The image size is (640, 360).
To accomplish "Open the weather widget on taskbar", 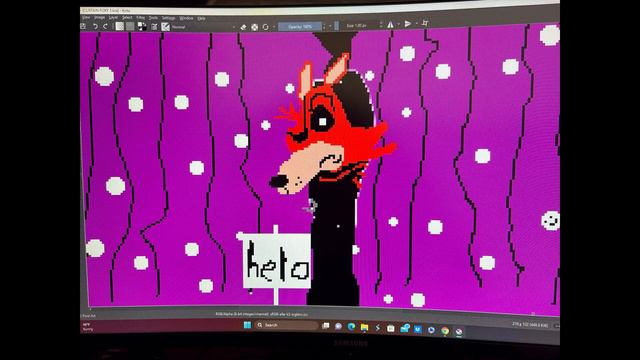I will click(x=88, y=327).
